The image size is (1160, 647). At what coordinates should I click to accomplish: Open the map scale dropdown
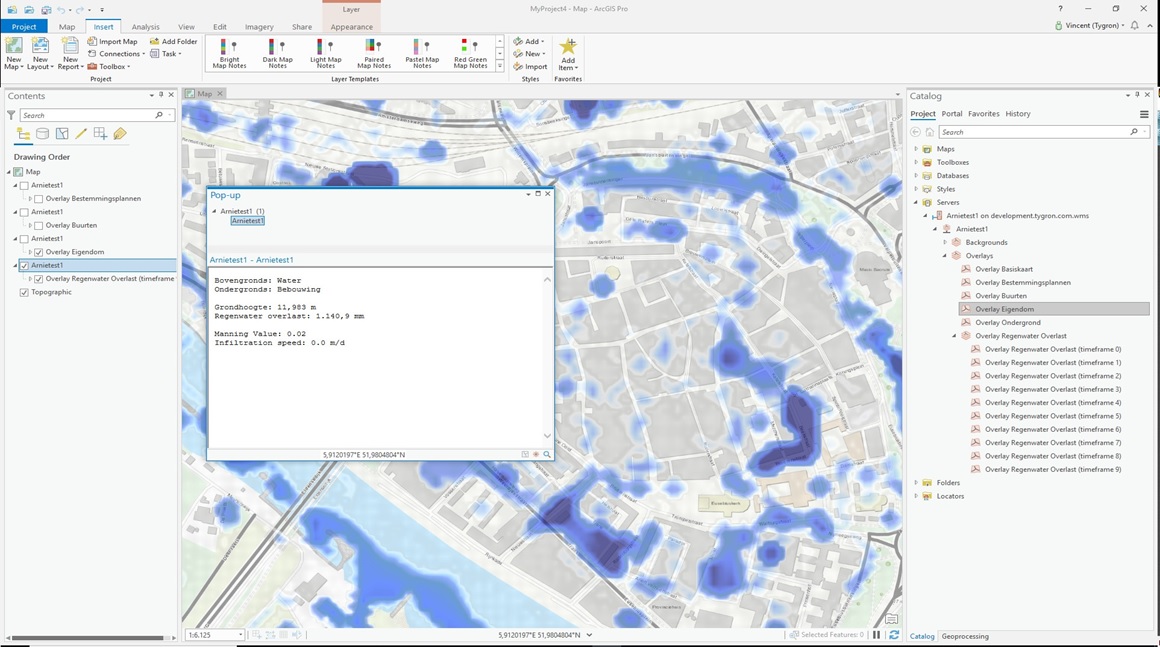click(x=241, y=635)
